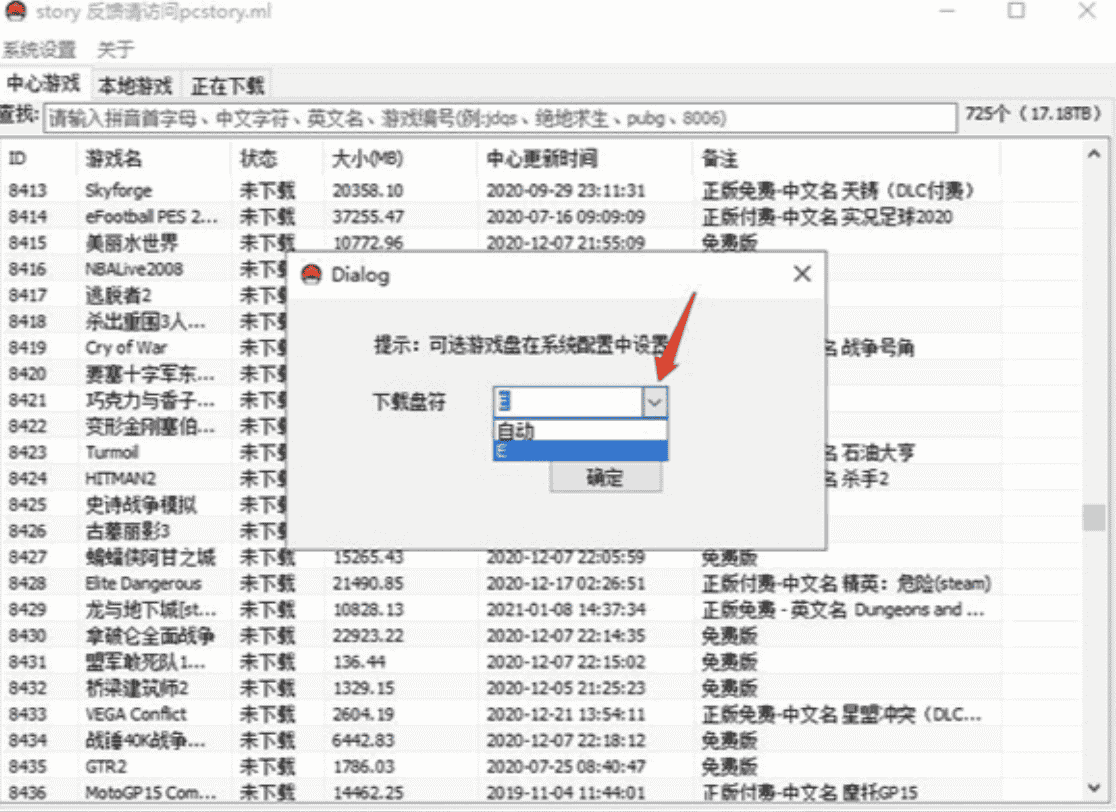Switch to the 本地游戏 tab

[135, 85]
